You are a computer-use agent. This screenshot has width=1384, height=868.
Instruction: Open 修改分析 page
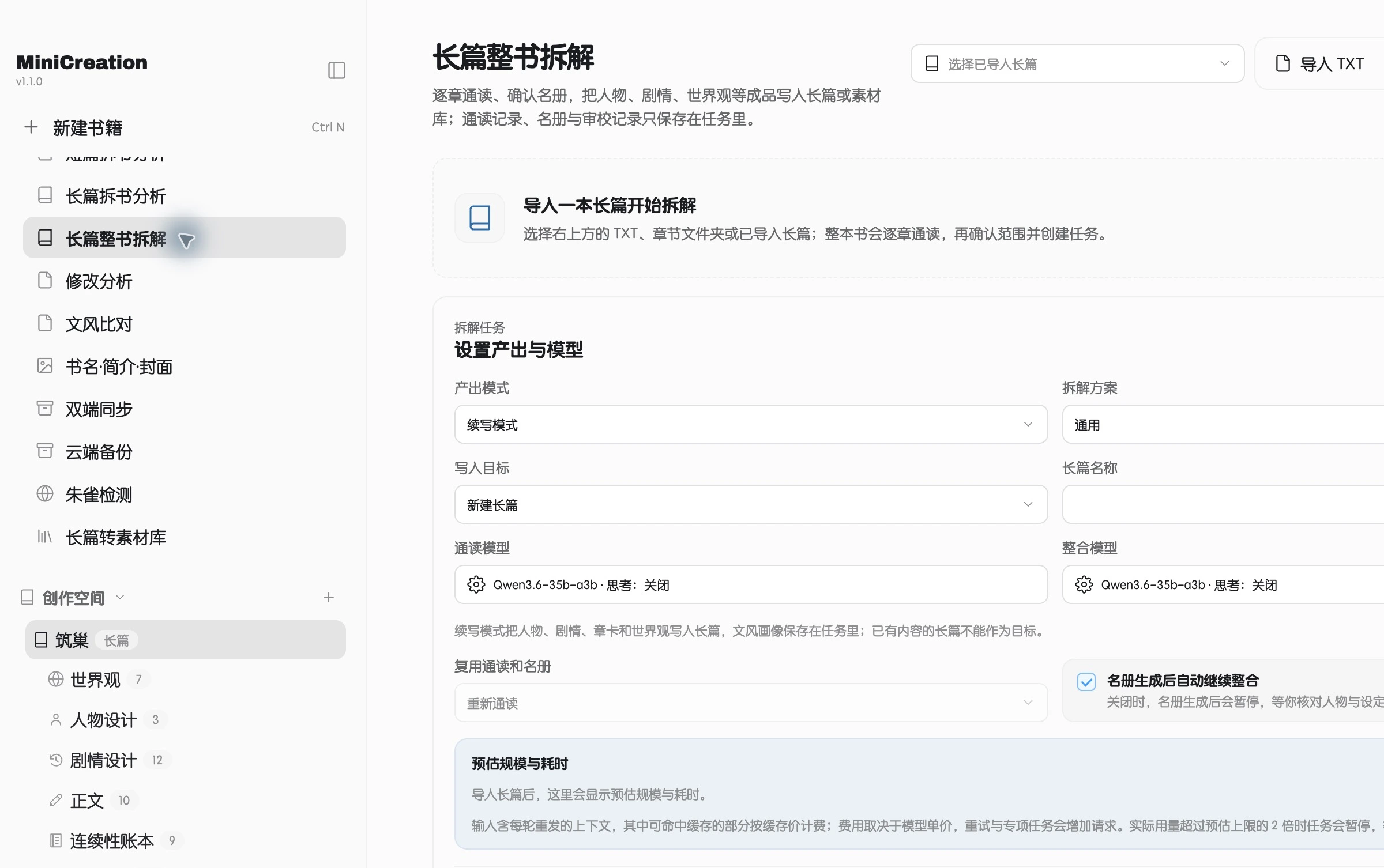(x=185, y=281)
